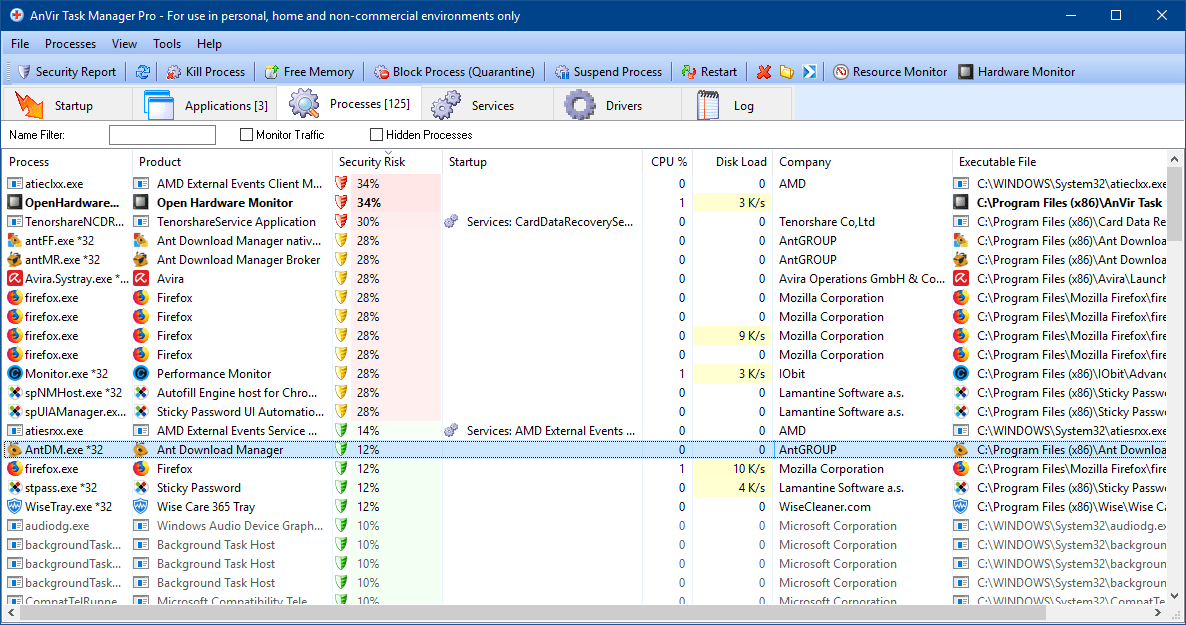Open the Security Report
Image resolution: width=1186 pixels, height=625 pixels.
click(x=66, y=72)
